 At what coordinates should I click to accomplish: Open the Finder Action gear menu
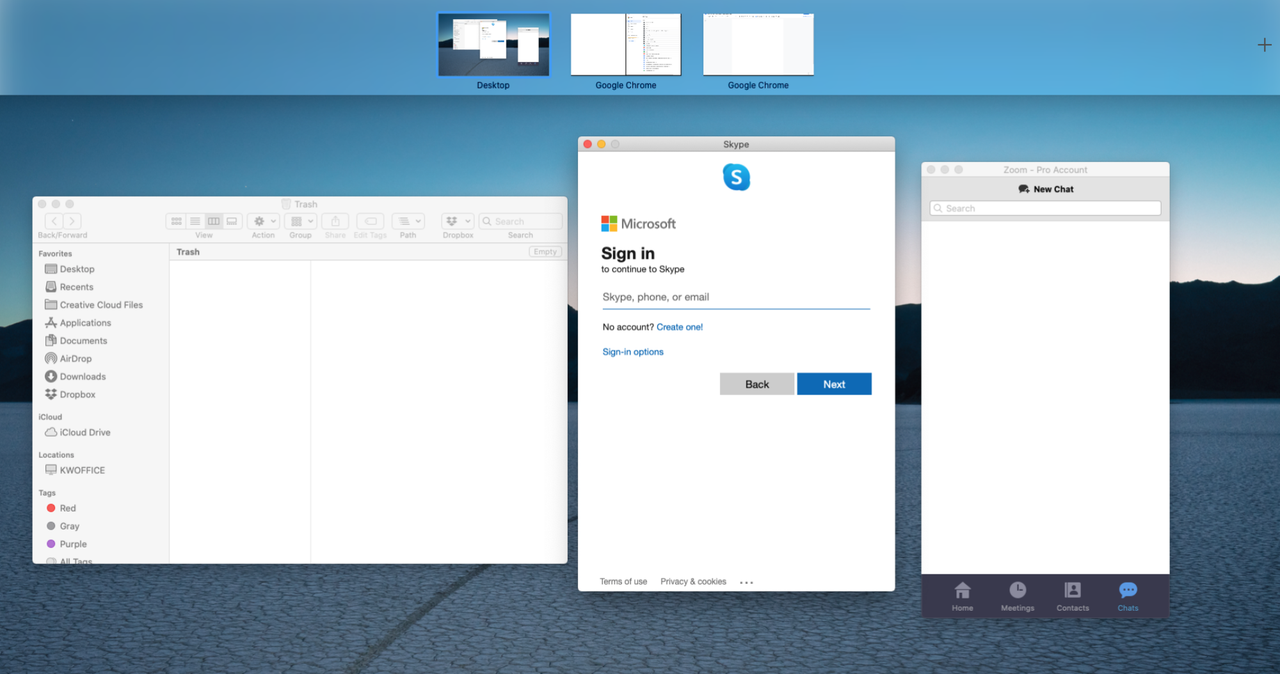pyautogui.click(x=264, y=221)
